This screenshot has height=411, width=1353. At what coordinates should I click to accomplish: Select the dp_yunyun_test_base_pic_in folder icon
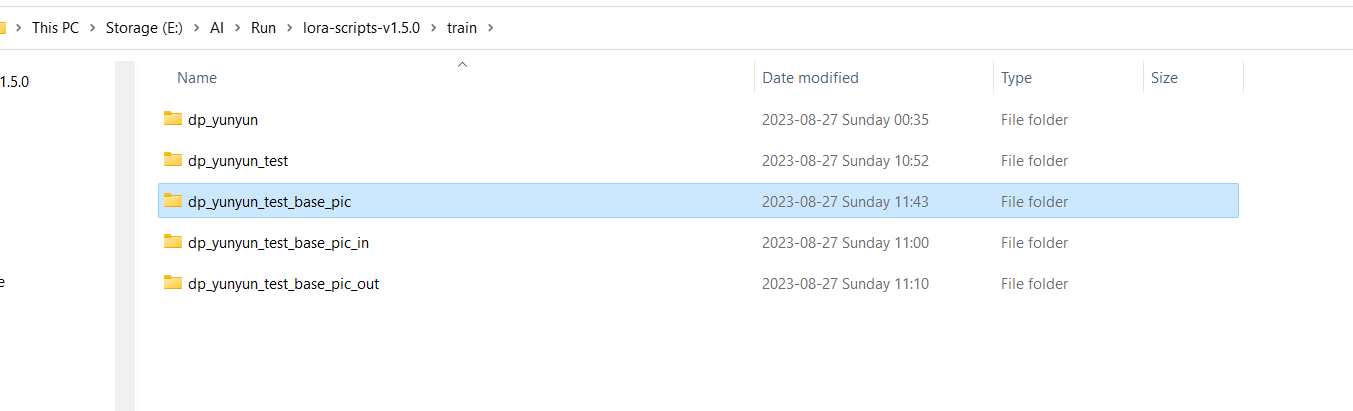pyautogui.click(x=173, y=242)
